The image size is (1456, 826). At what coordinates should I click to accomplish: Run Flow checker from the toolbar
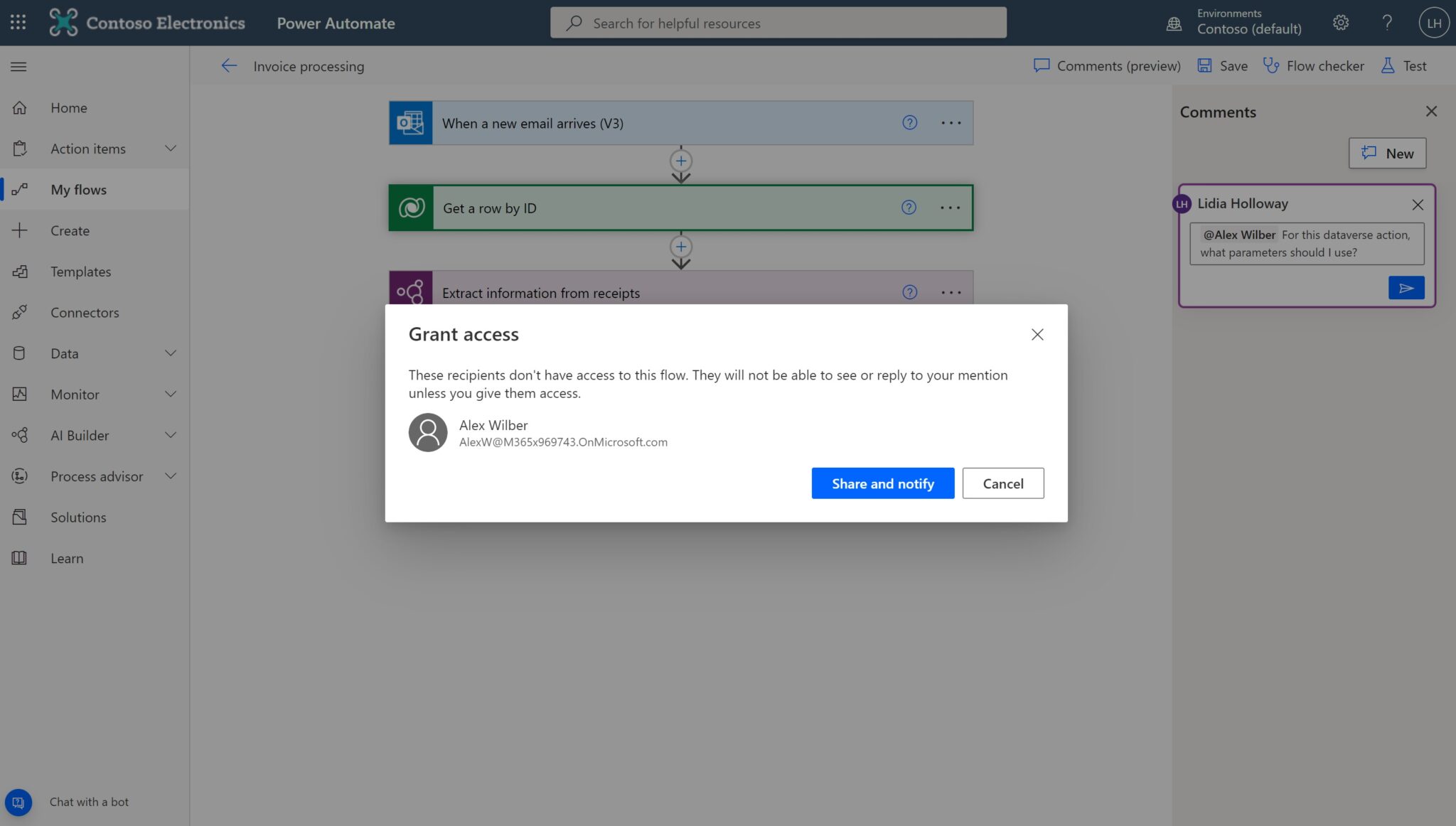click(1313, 65)
